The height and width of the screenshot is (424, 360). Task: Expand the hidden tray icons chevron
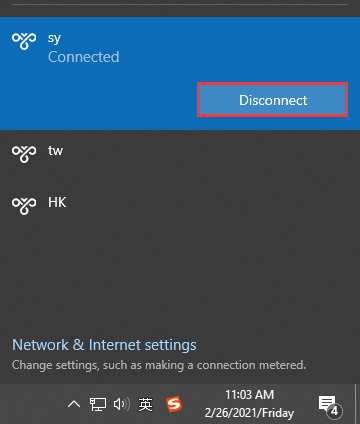coord(74,404)
